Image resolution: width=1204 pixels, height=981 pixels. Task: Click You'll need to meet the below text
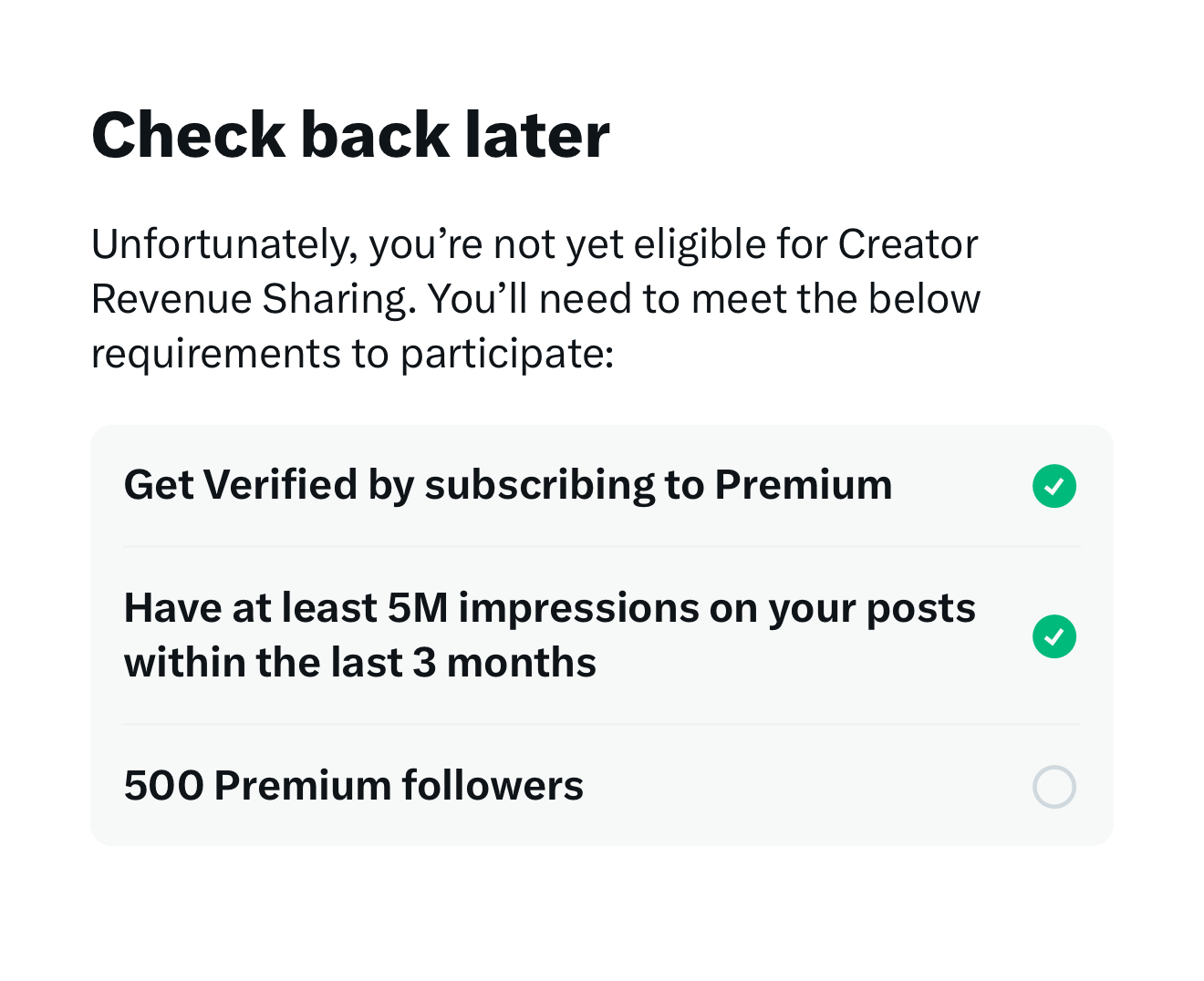point(704,299)
